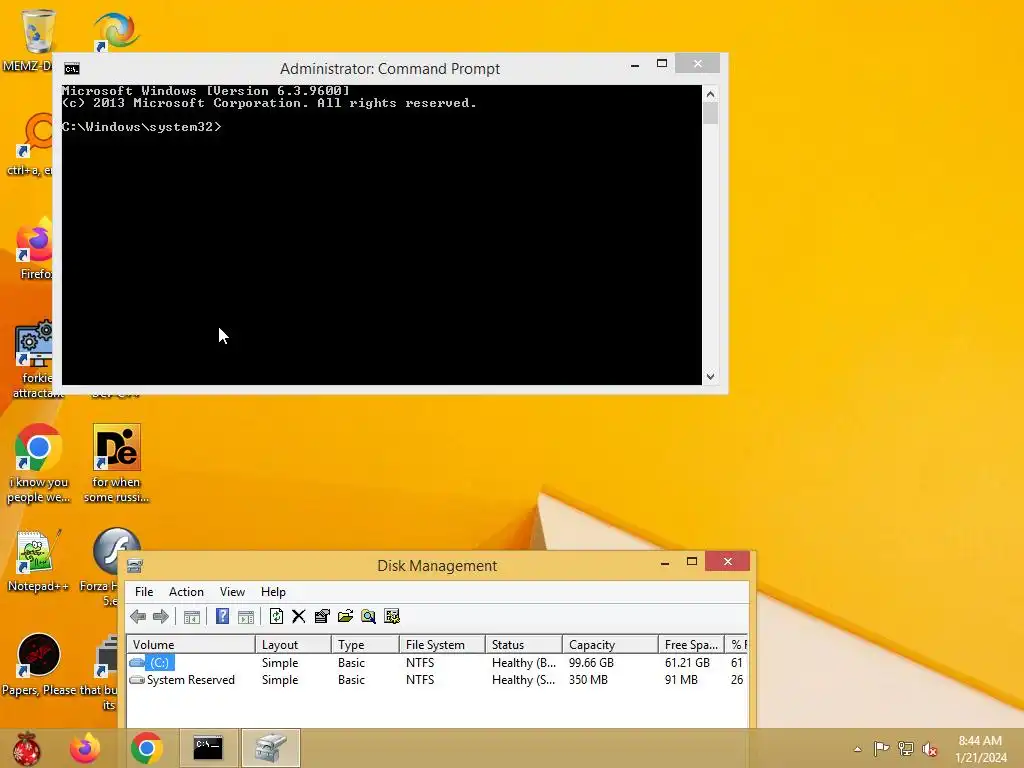Click the Delete X icon in Disk Management toolbar

click(299, 616)
